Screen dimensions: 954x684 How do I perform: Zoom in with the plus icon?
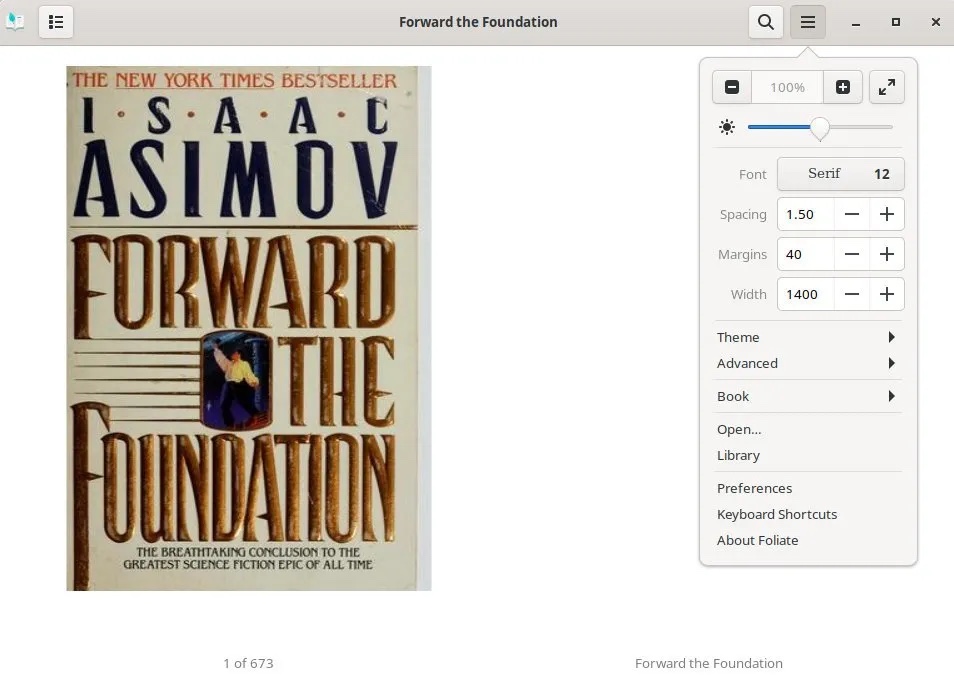coord(843,87)
